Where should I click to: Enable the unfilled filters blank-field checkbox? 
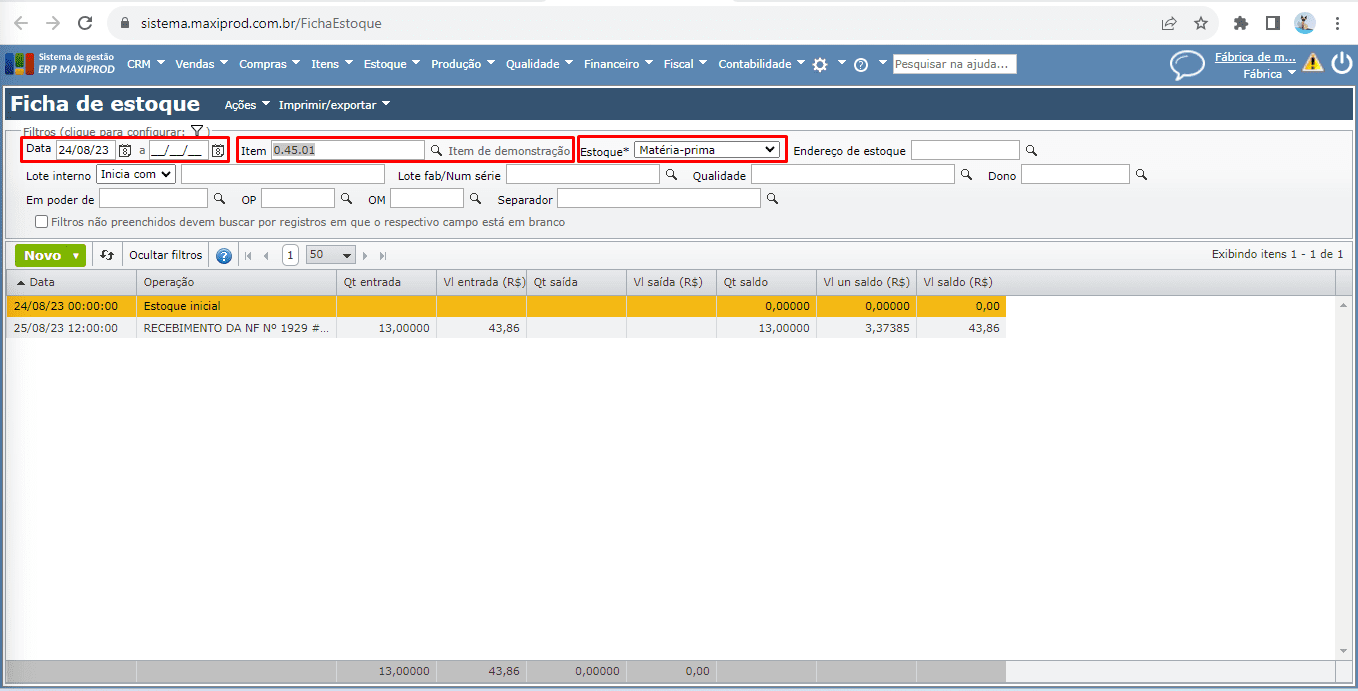pos(41,222)
